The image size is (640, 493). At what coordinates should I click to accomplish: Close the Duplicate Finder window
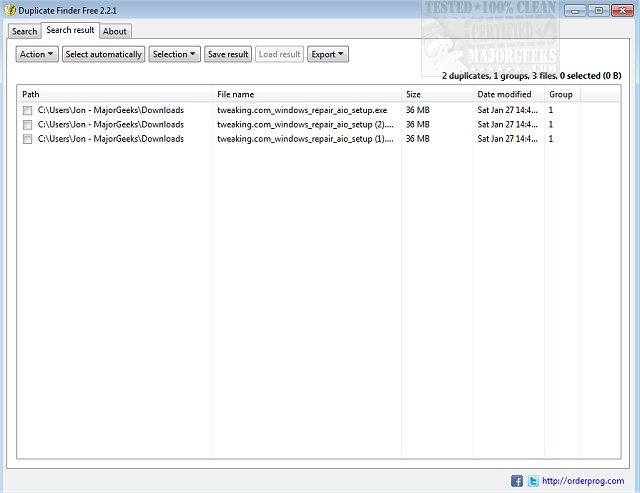pyautogui.click(x=622, y=11)
